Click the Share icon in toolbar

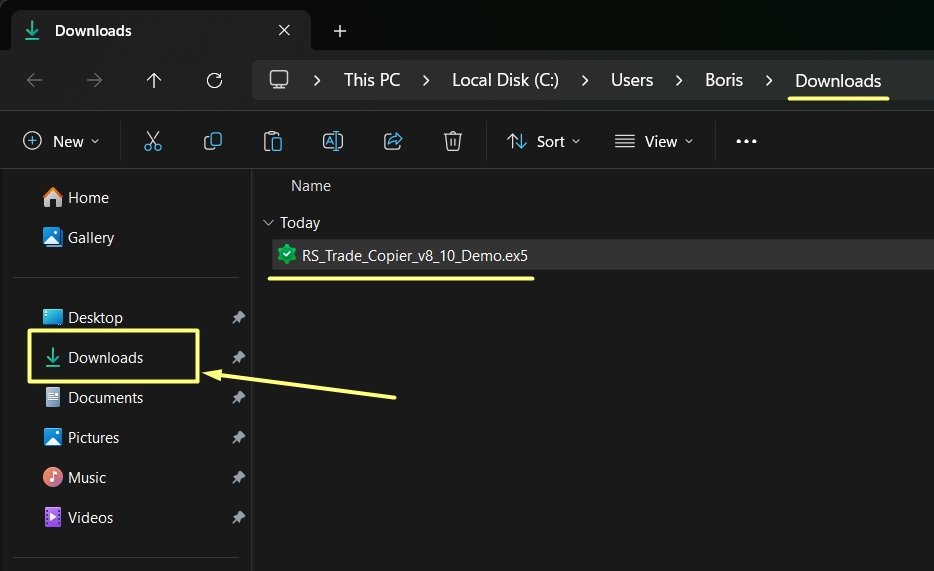(x=393, y=141)
